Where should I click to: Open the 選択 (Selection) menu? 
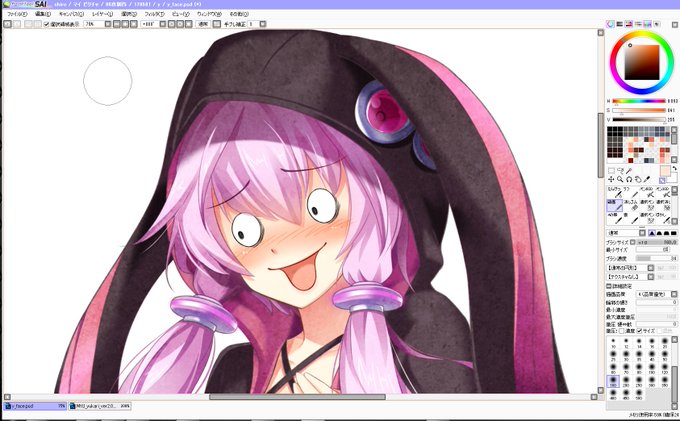(x=129, y=14)
